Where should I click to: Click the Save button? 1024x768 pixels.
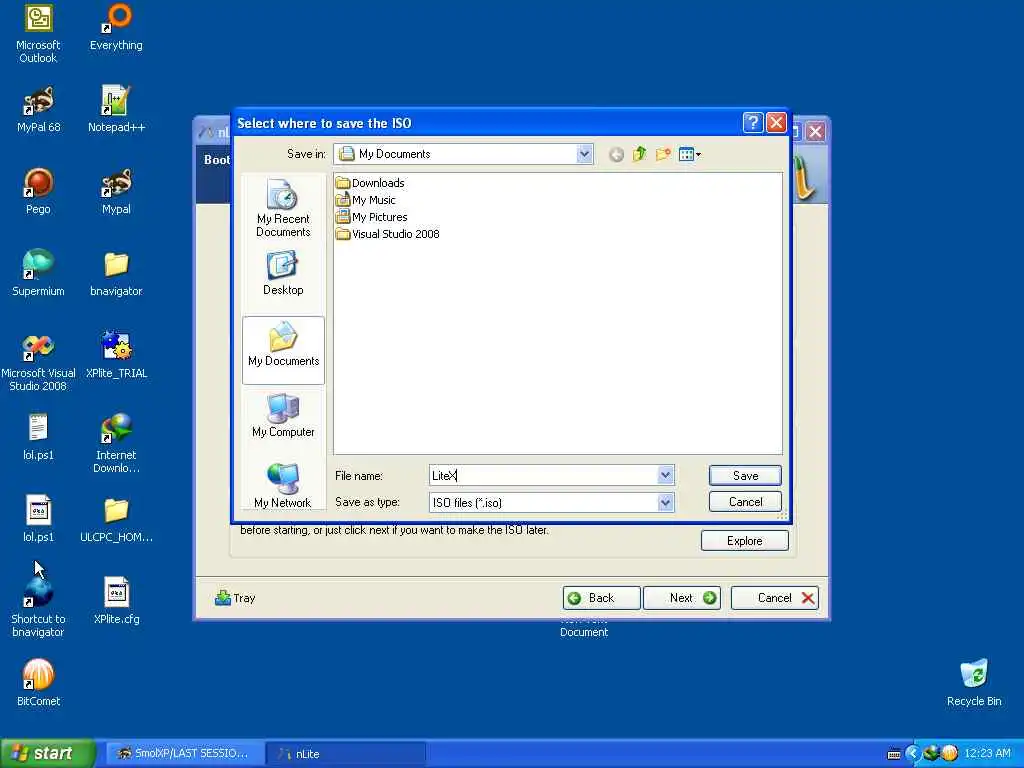pyautogui.click(x=745, y=475)
